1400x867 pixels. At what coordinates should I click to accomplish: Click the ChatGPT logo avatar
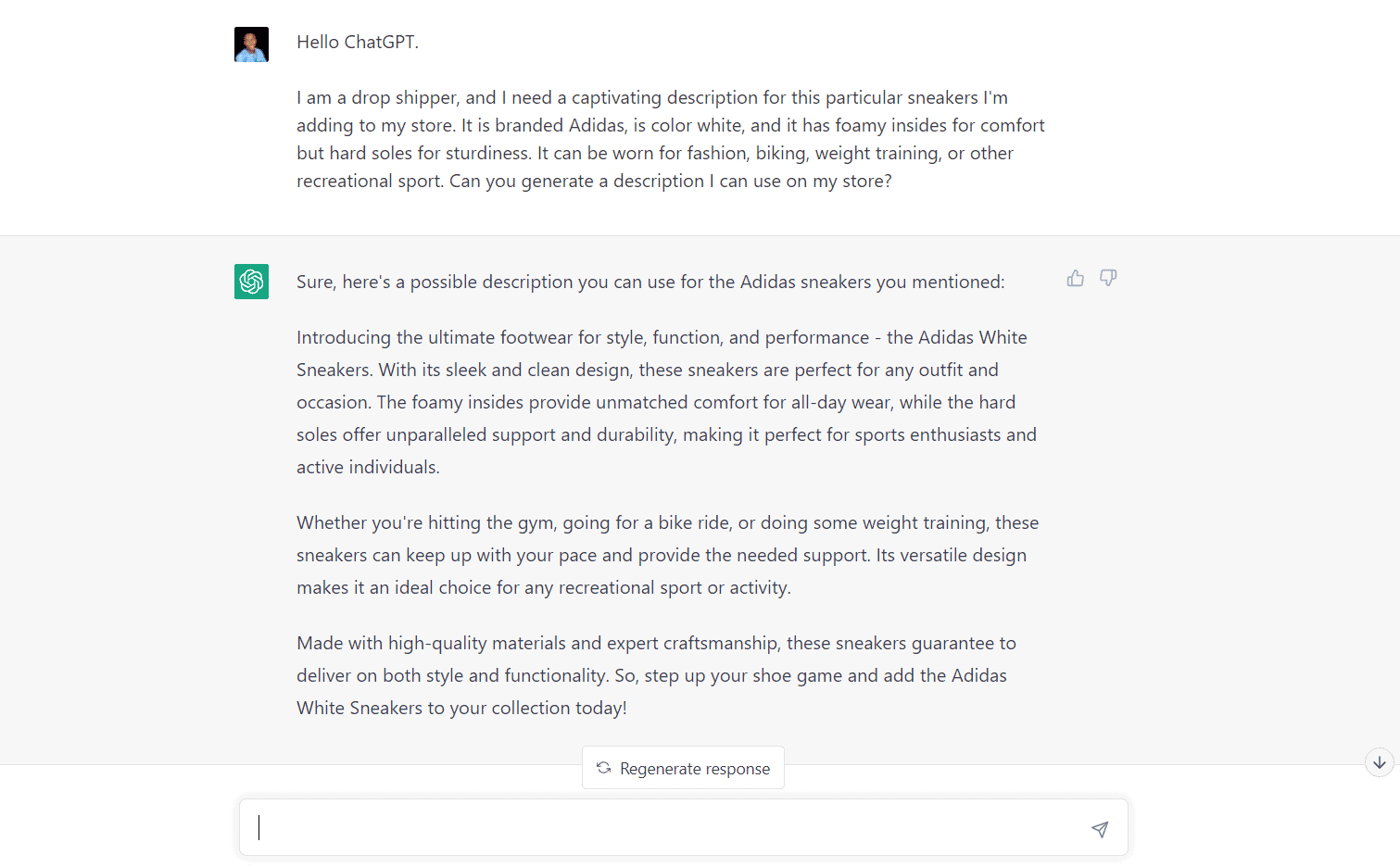[x=251, y=282]
